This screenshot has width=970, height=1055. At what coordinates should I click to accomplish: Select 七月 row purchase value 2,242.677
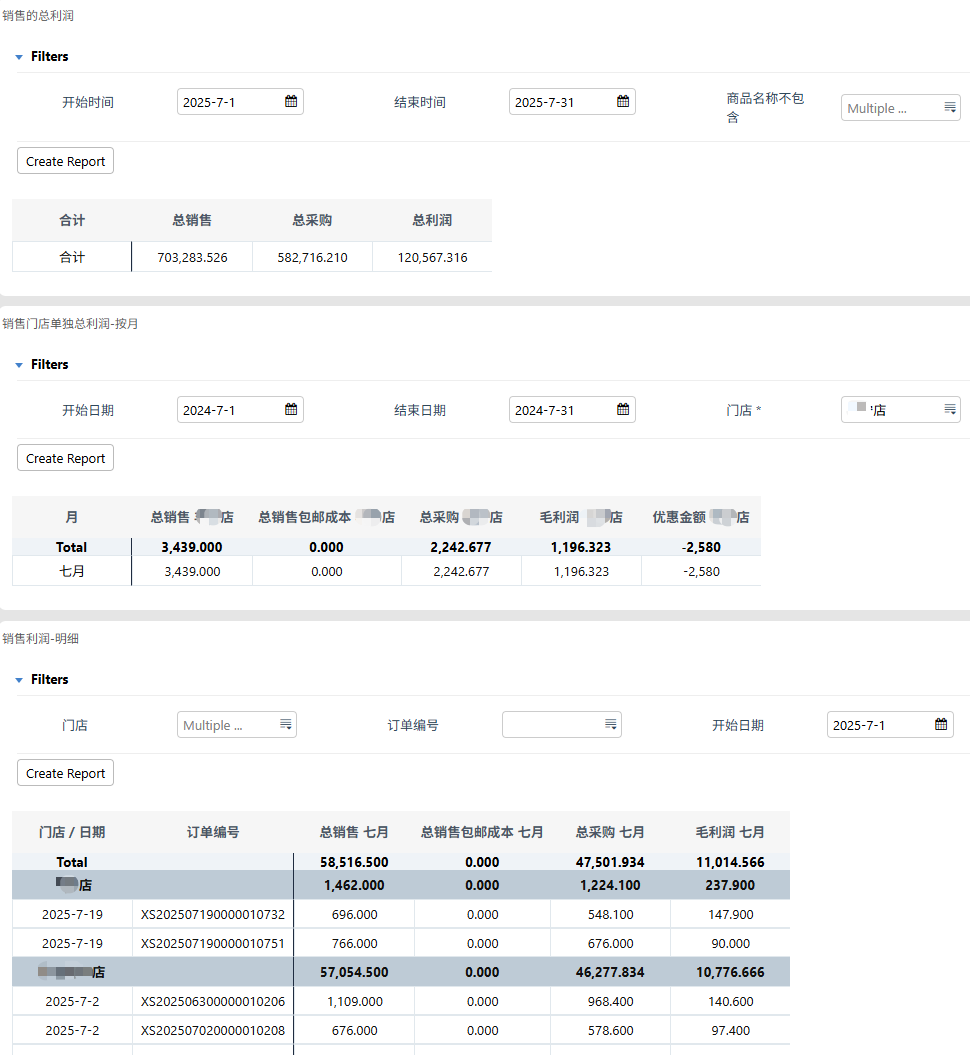point(461,571)
